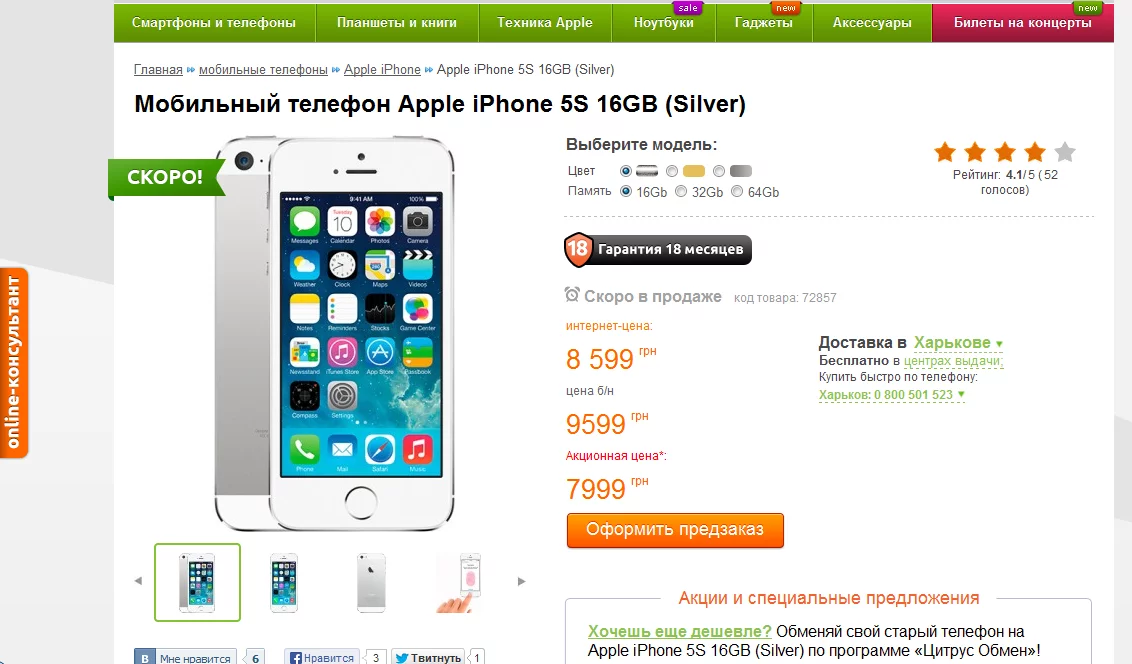
Task: Click the first orange rating star
Action: (x=945, y=152)
